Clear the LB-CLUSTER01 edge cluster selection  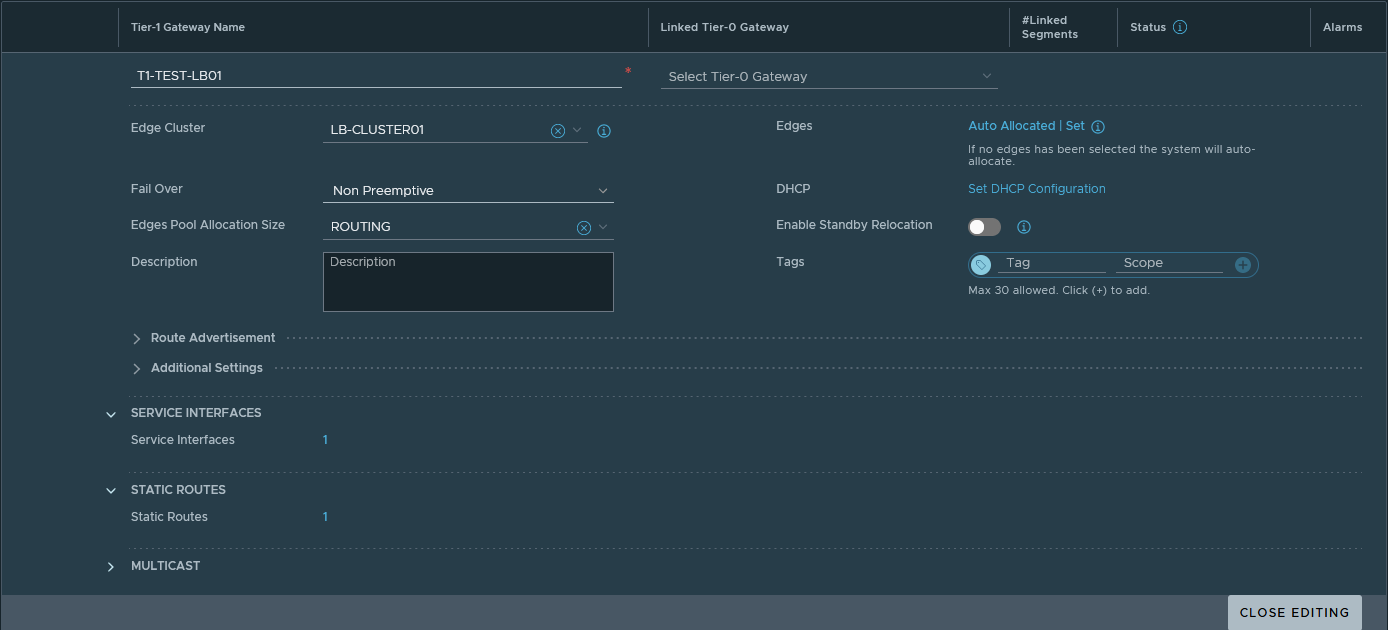coord(558,130)
